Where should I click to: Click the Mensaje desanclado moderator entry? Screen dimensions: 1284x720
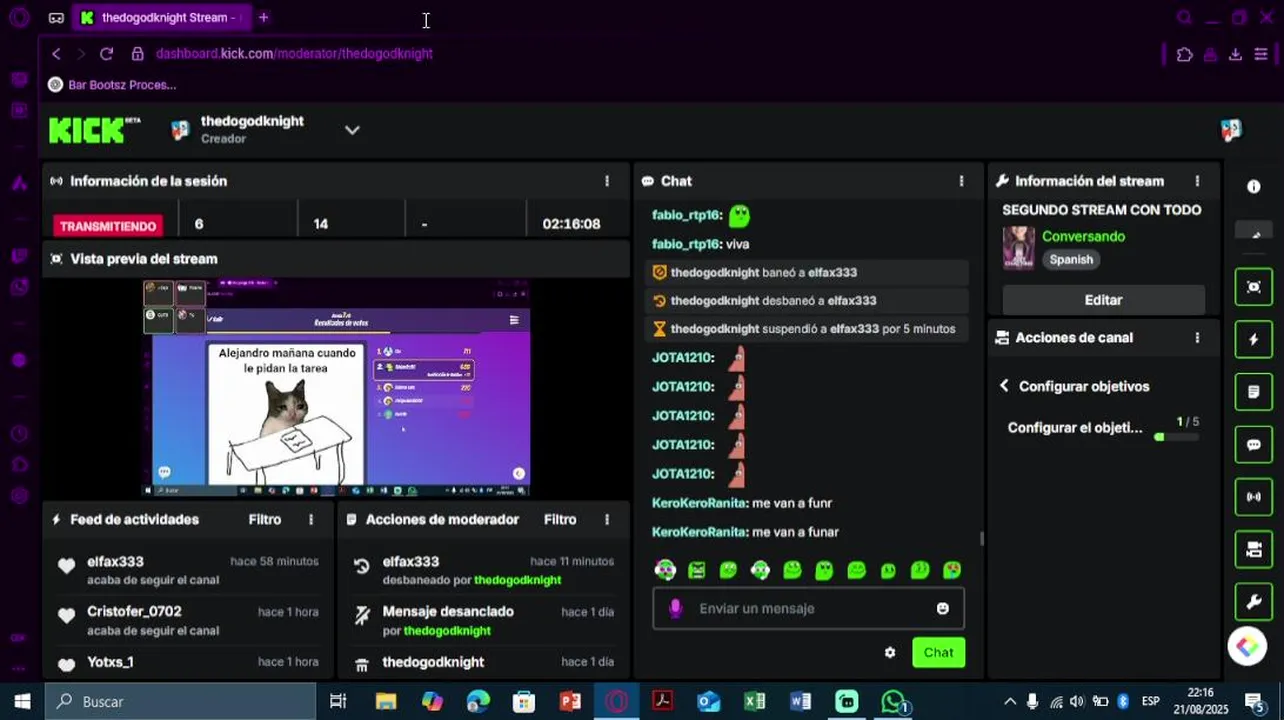448,611
